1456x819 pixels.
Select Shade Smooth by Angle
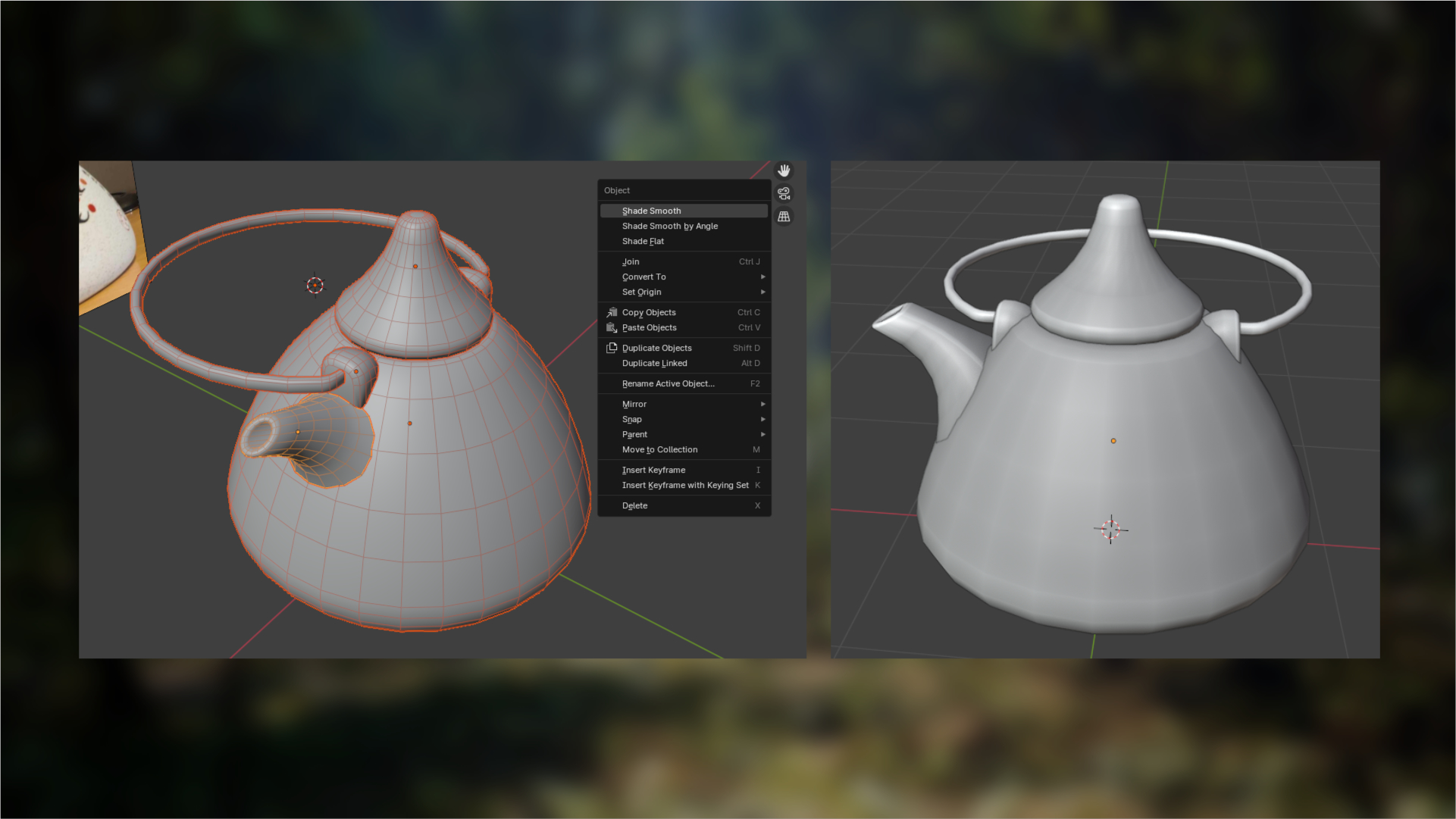click(x=684, y=226)
